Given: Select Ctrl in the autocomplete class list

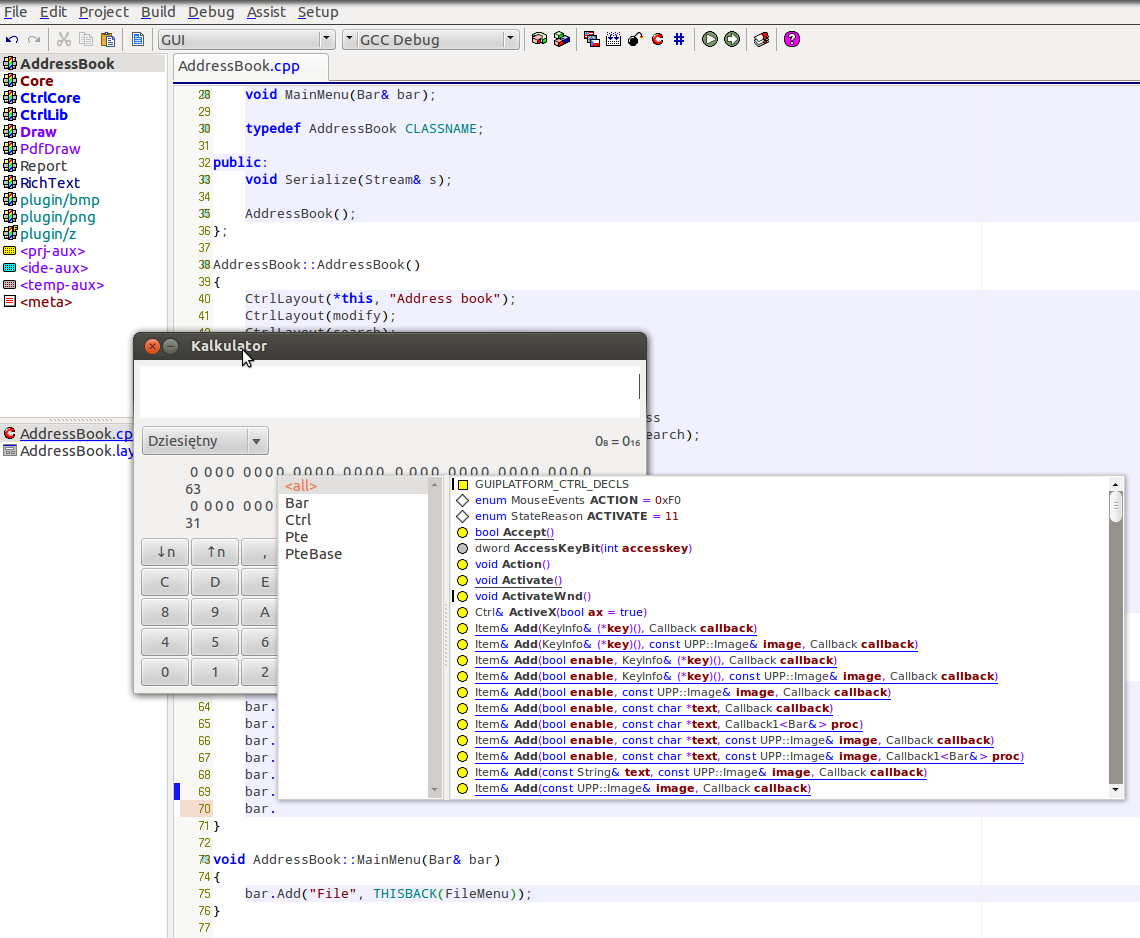Looking at the screenshot, I should coord(298,520).
